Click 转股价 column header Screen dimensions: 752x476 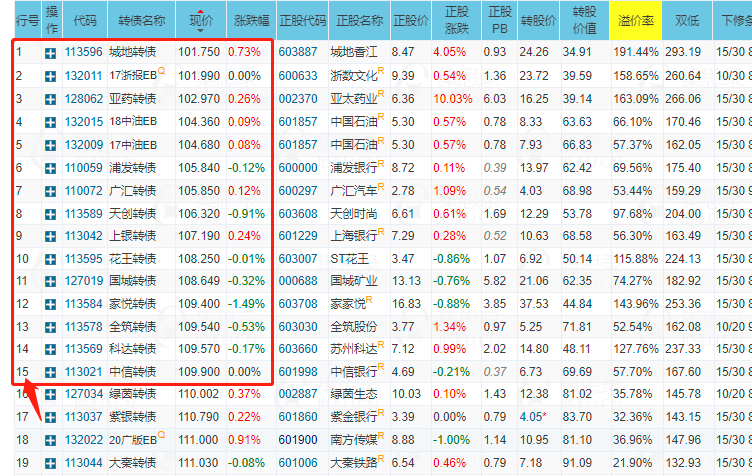tap(538, 21)
